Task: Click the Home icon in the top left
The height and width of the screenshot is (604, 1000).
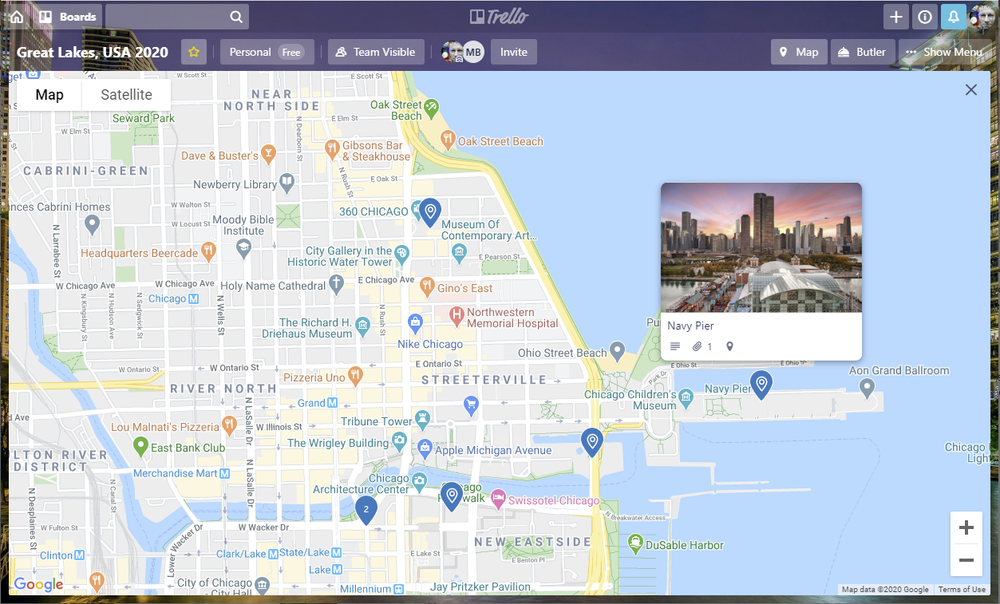Action: [15, 16]
